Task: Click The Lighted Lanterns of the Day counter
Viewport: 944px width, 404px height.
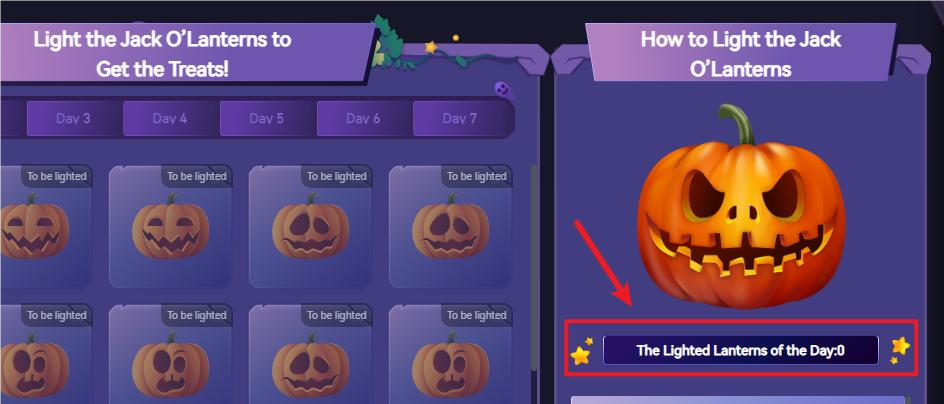Action: point(741,350)
